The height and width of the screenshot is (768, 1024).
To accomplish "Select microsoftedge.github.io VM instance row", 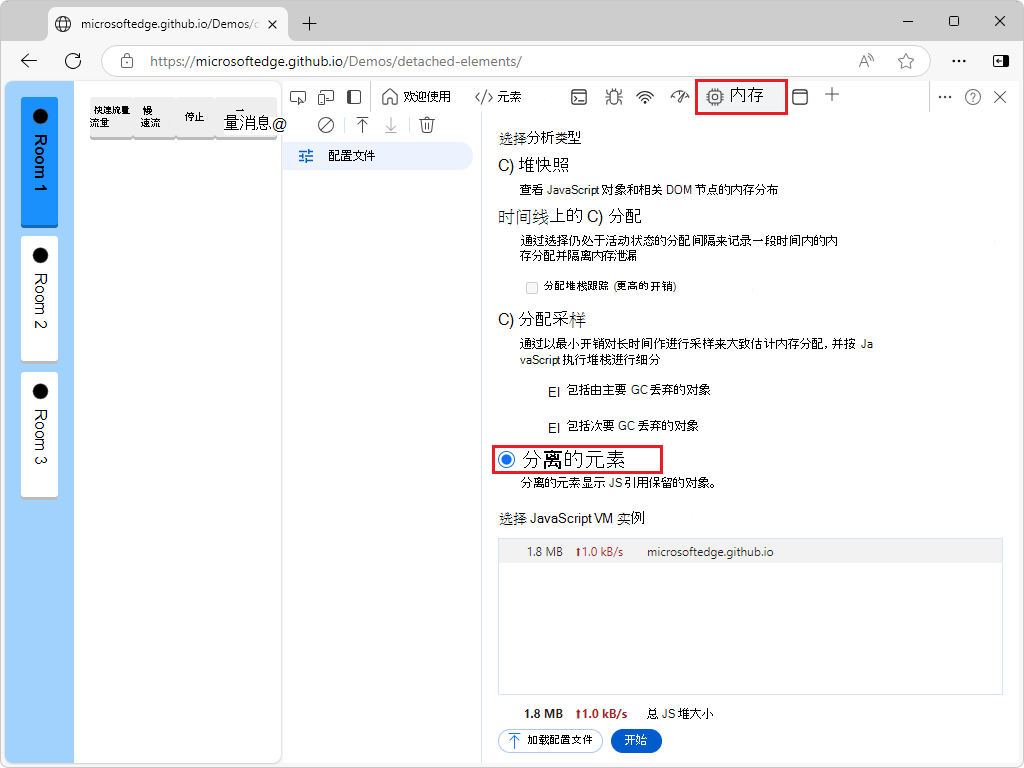I will point(750,552).
